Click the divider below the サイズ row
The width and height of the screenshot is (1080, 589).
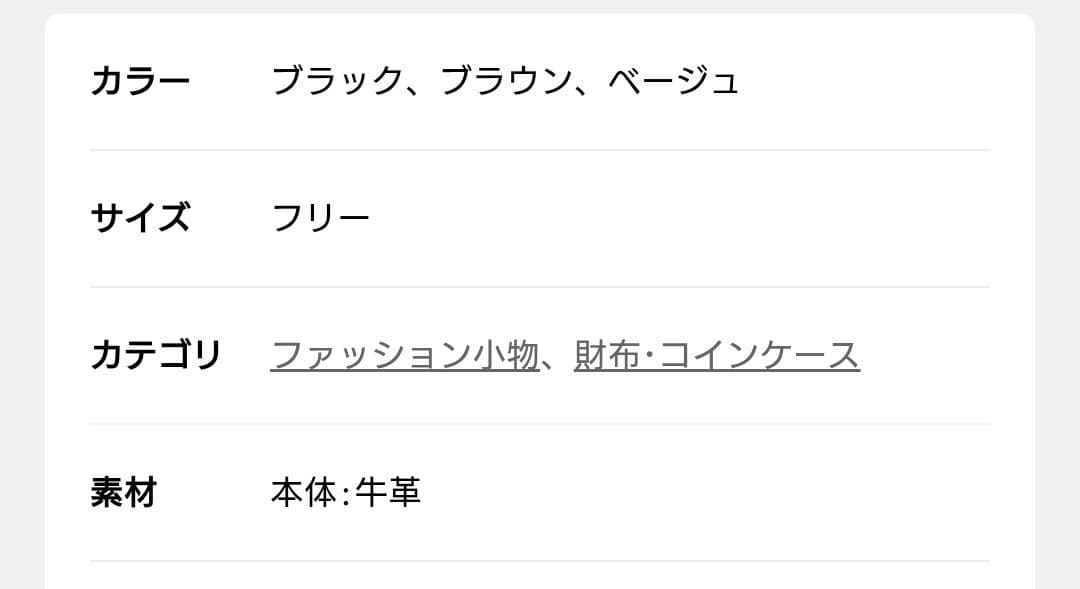tap(540, 285)
